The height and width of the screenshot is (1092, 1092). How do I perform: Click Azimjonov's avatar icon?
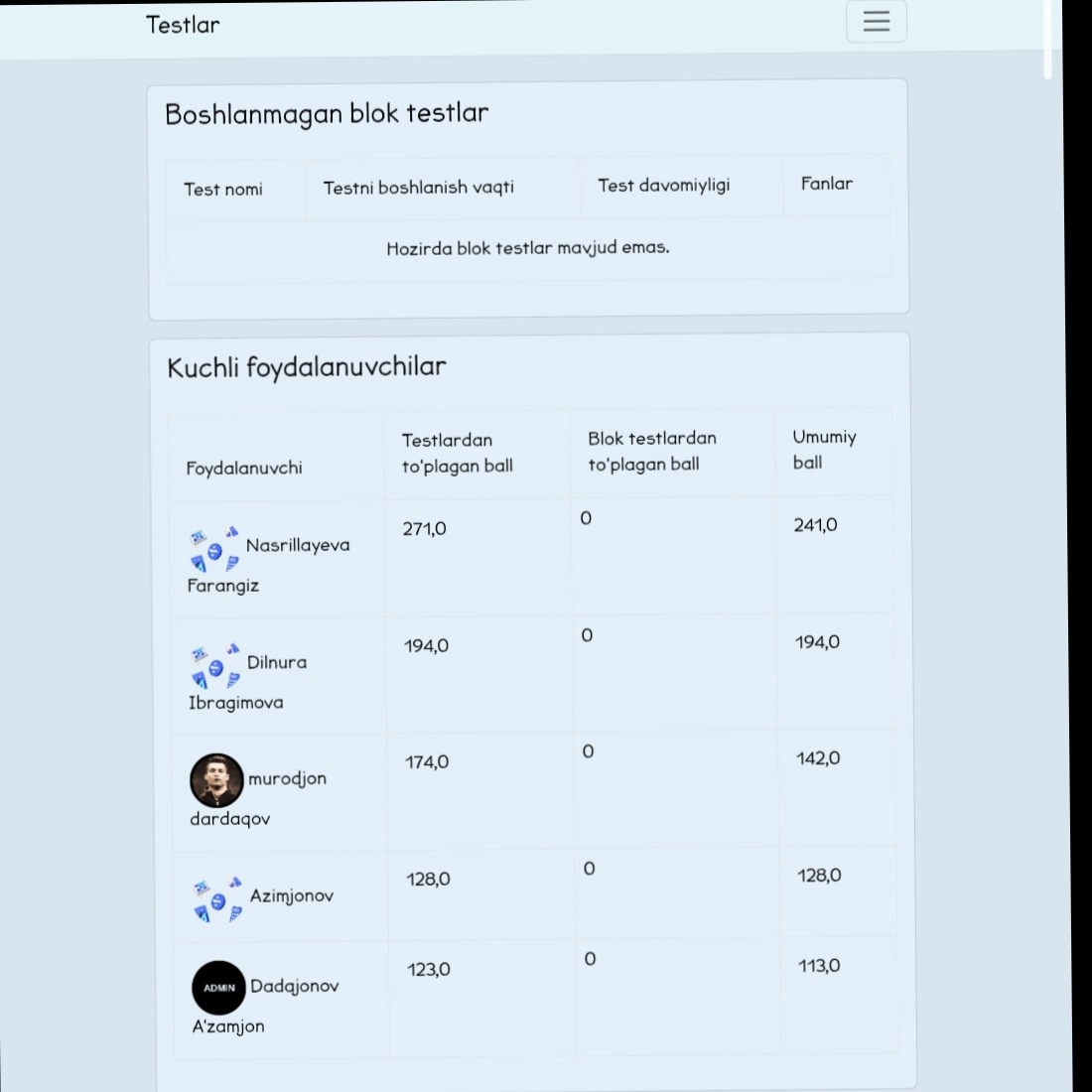click(217, 899)
